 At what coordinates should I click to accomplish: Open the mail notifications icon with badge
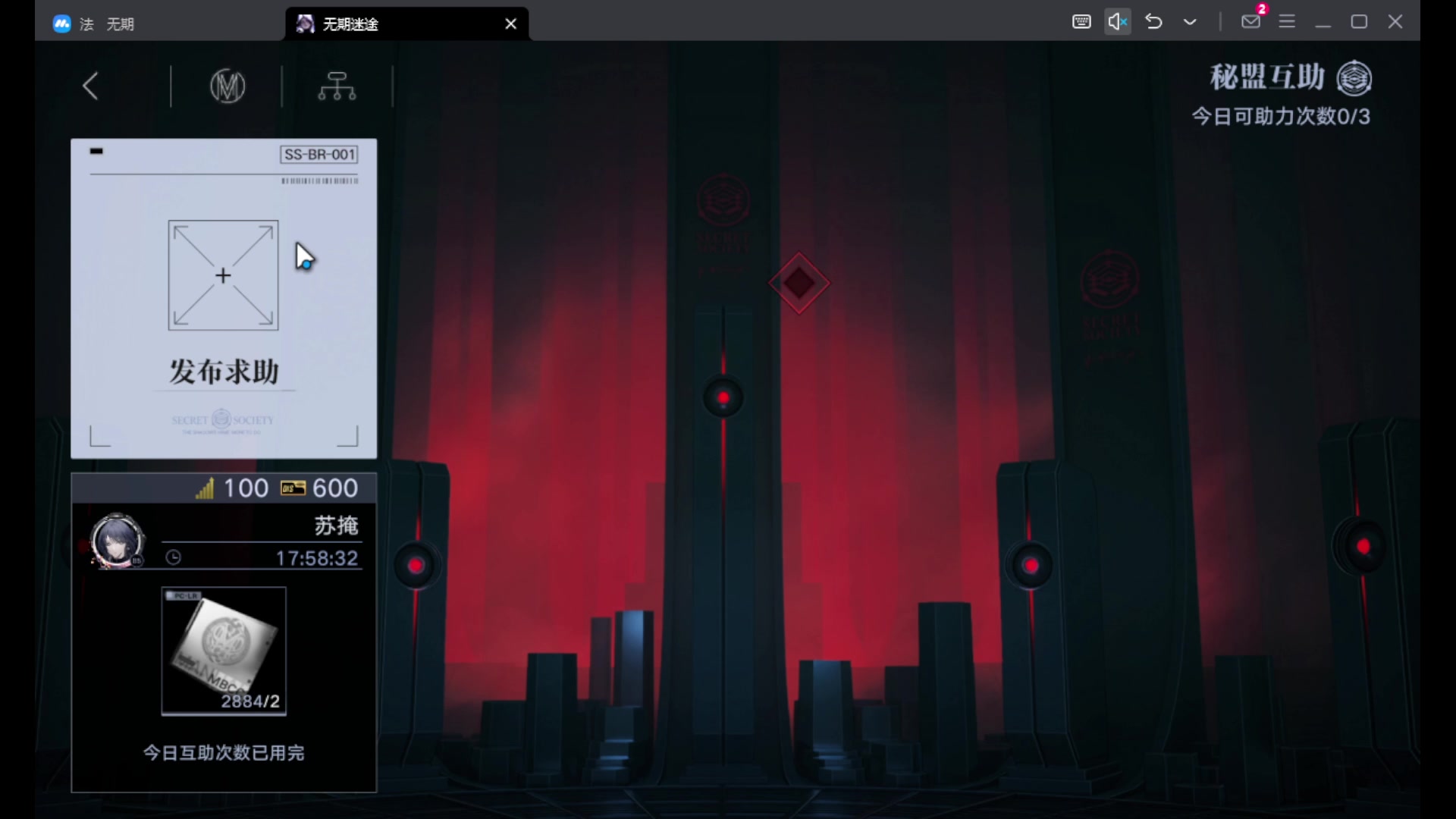pos(1251,20)
